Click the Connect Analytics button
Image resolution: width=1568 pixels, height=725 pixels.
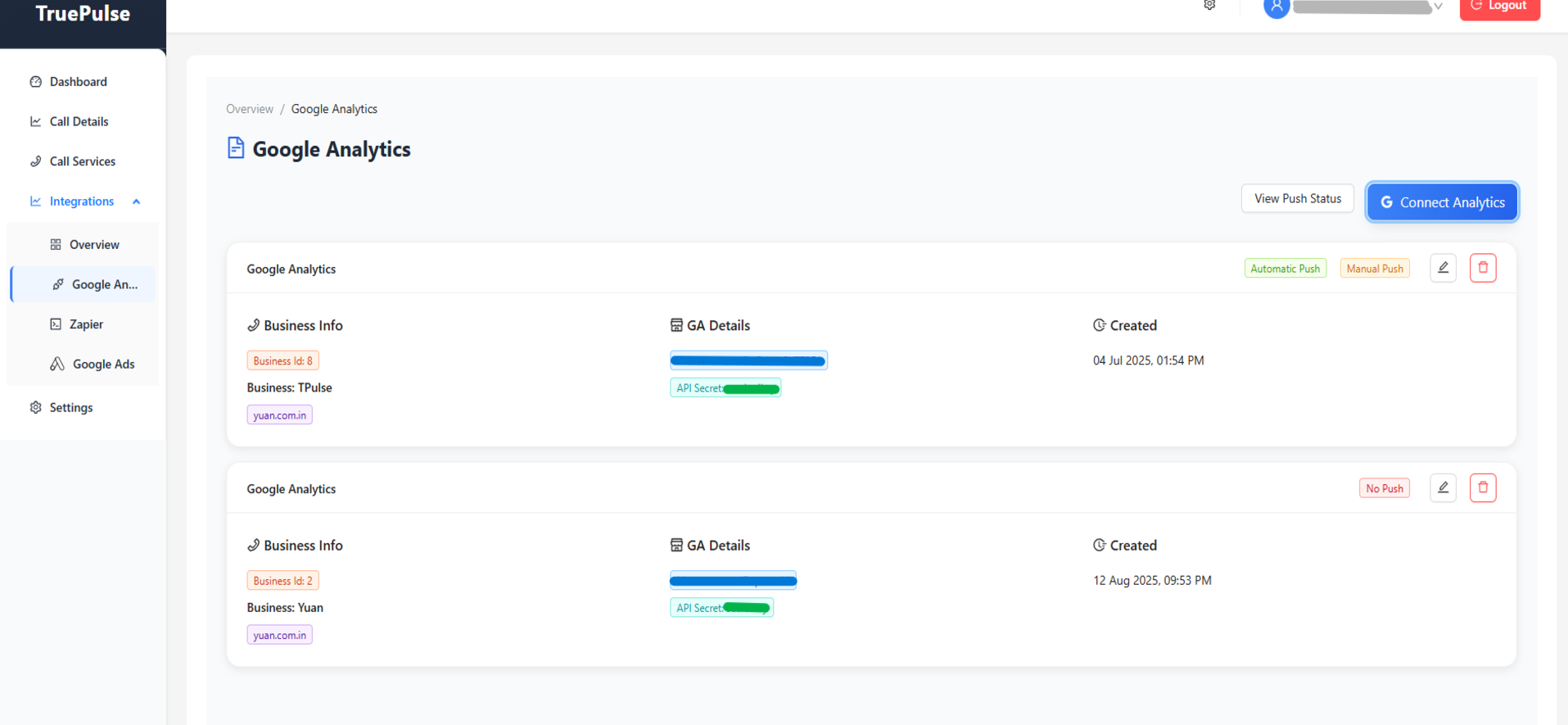click(x=1442, y=202)
